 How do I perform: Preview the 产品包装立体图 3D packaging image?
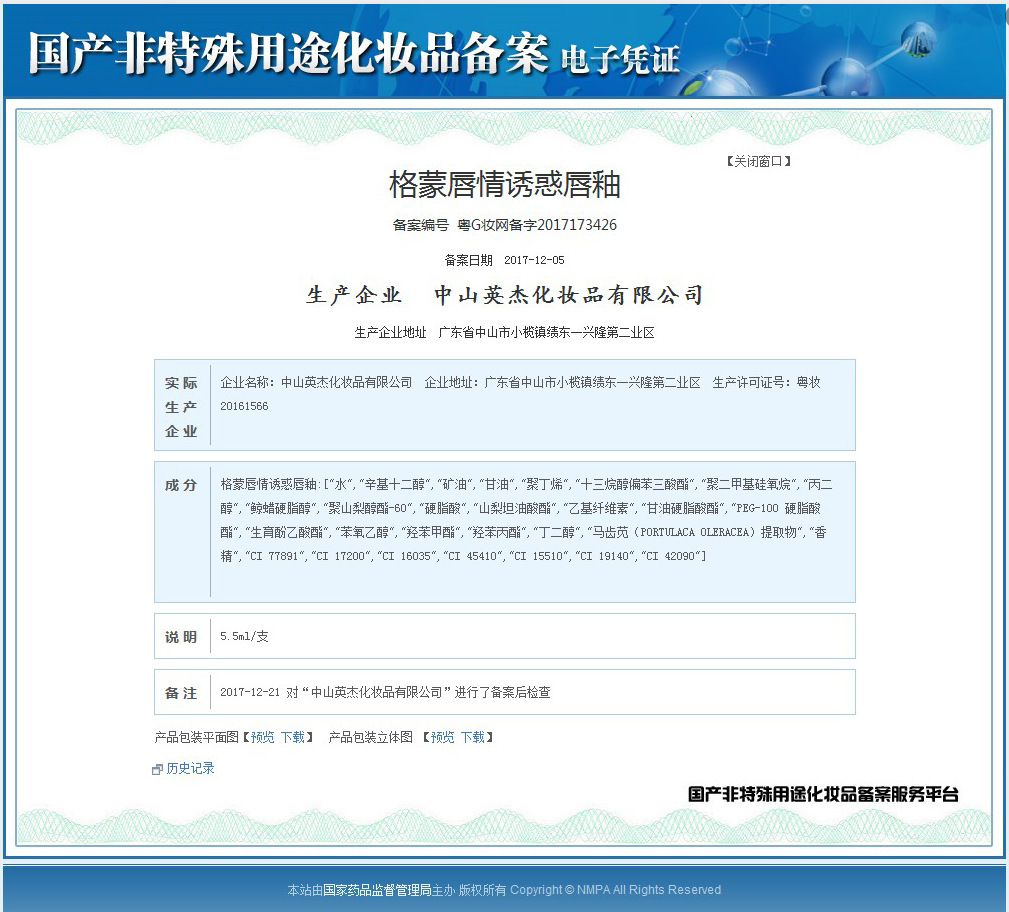coord(442,737)
